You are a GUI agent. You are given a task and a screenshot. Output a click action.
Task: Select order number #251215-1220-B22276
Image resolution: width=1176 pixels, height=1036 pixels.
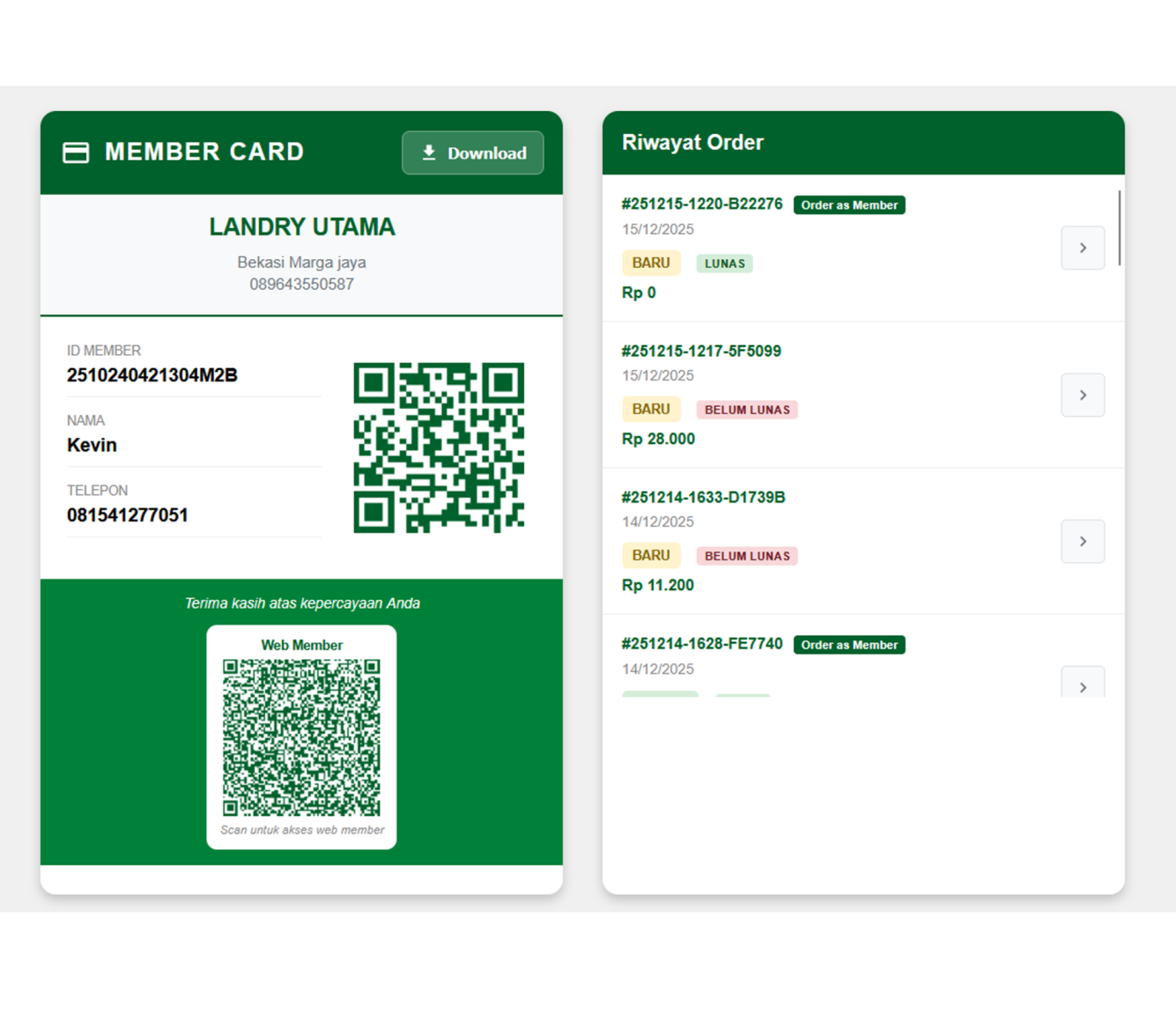702,204
